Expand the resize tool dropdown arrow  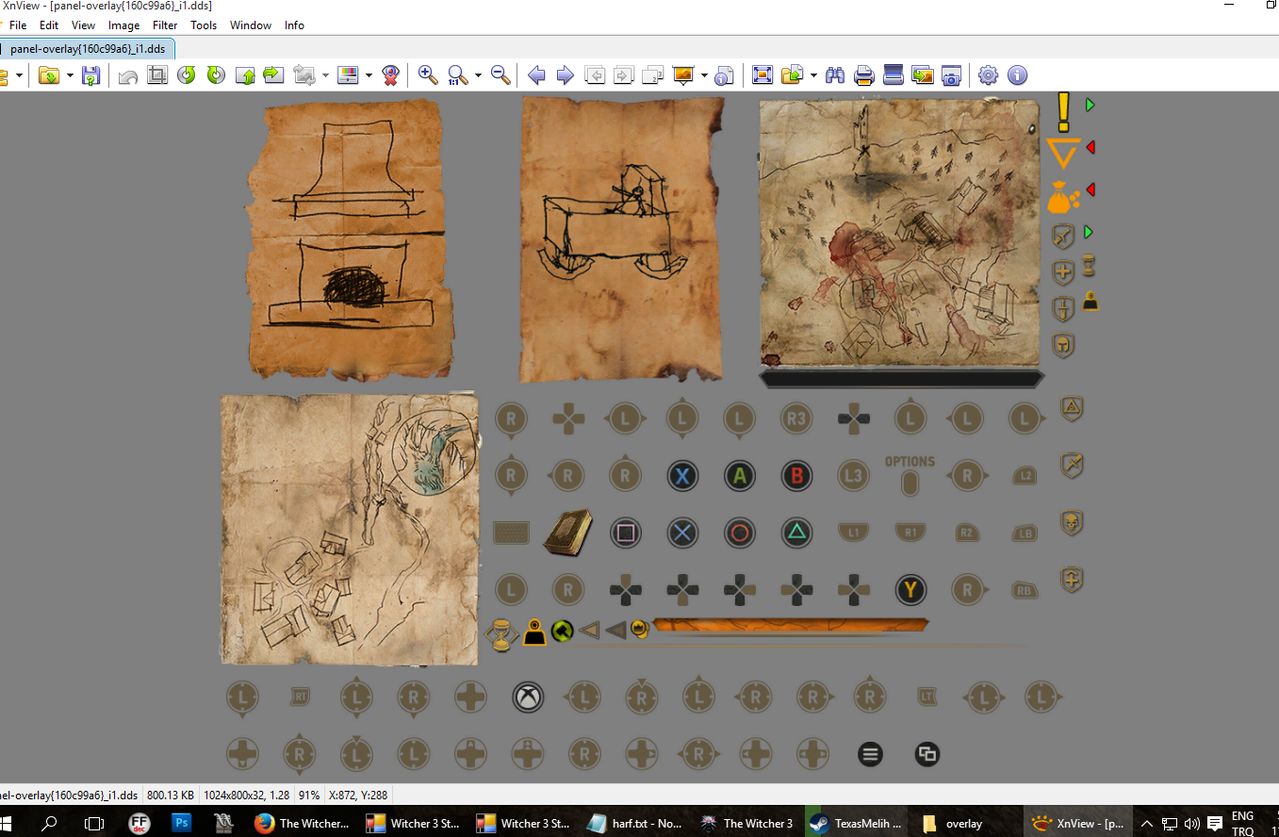coord(325,75)
